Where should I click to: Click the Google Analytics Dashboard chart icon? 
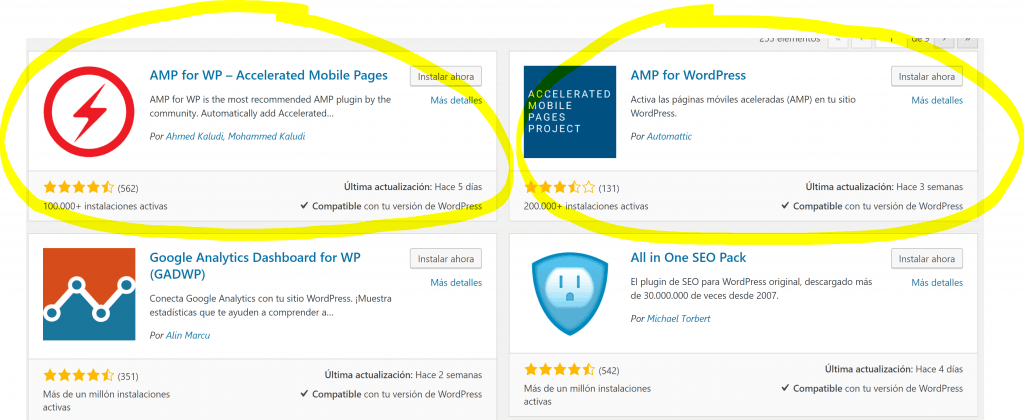(x=89, y=294)
